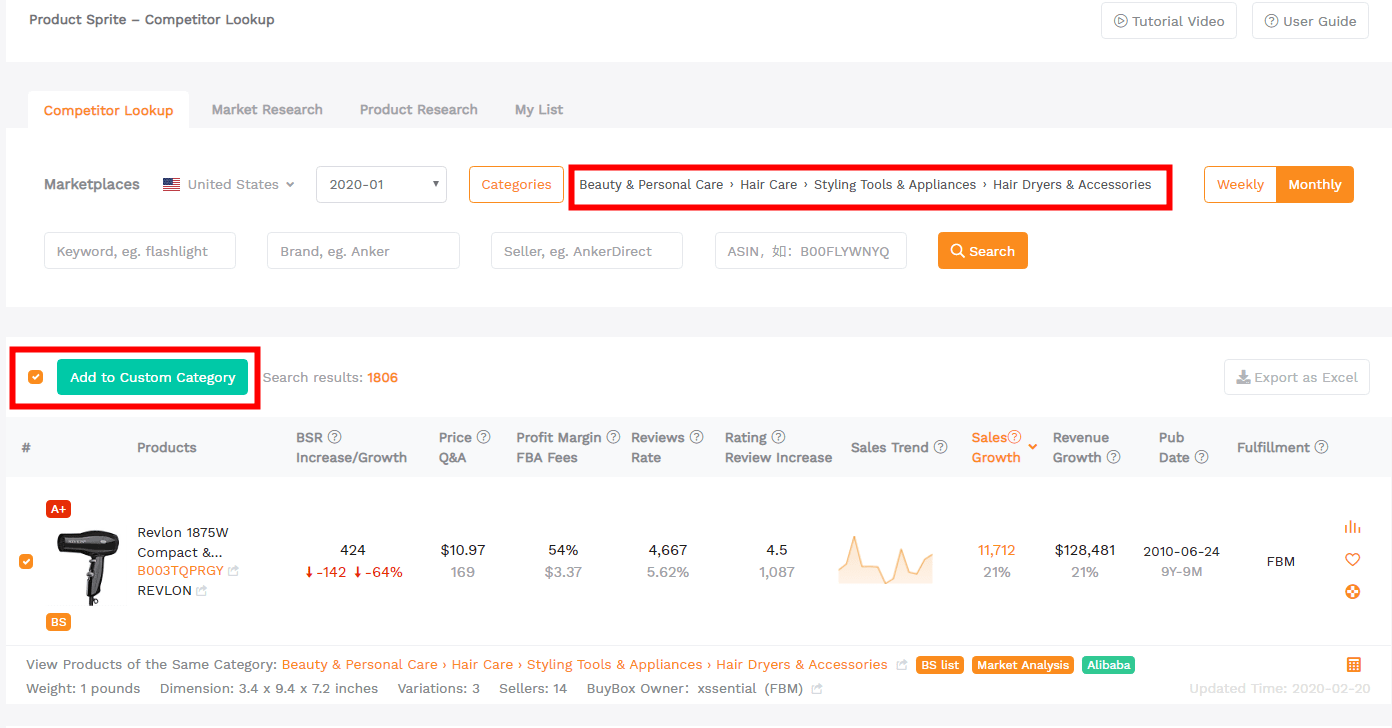Click the Keyword search input field
This screenshot has width=1392, height=728.
pyautogui.click(x=139, y=250)
